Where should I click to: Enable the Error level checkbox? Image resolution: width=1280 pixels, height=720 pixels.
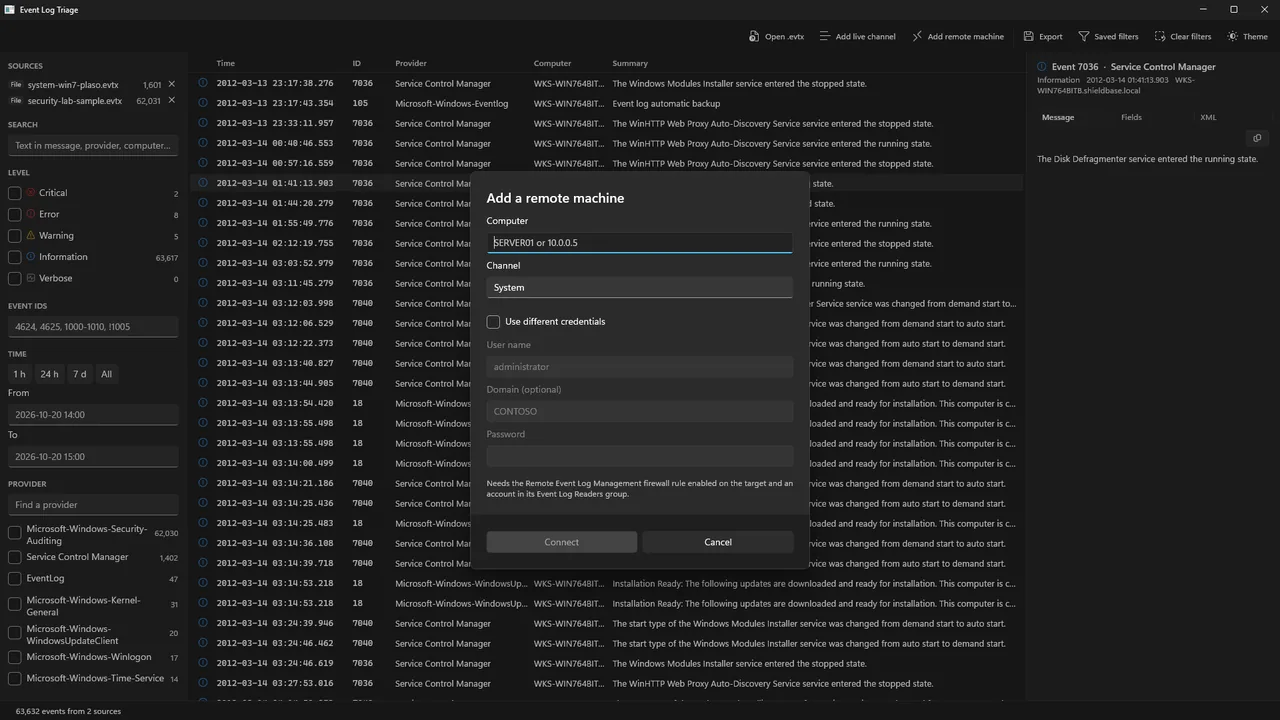(15, 214)
